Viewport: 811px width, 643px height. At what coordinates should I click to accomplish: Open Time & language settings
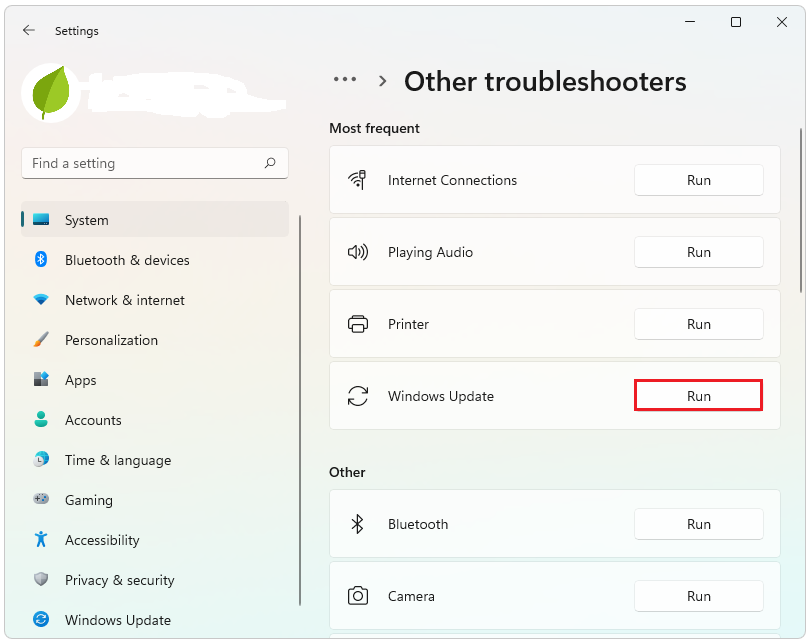pos(155,460)
